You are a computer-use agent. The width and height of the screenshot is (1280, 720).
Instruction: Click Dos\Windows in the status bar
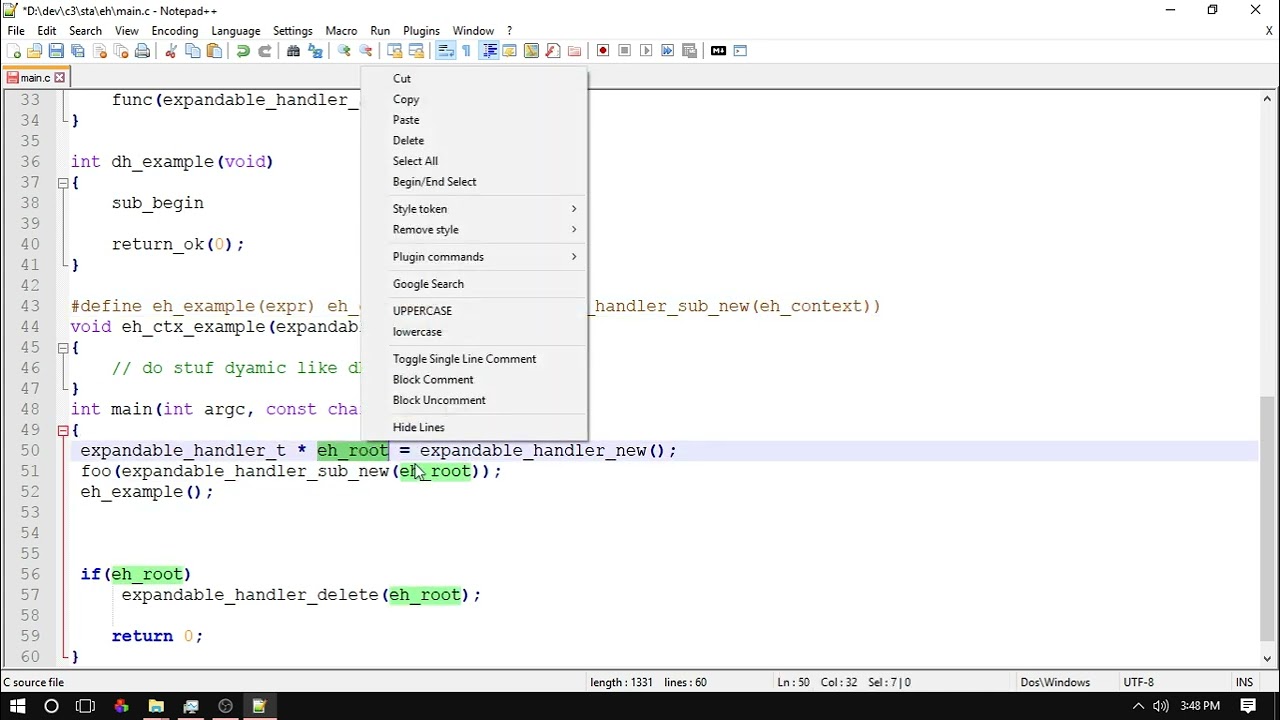1055,682
